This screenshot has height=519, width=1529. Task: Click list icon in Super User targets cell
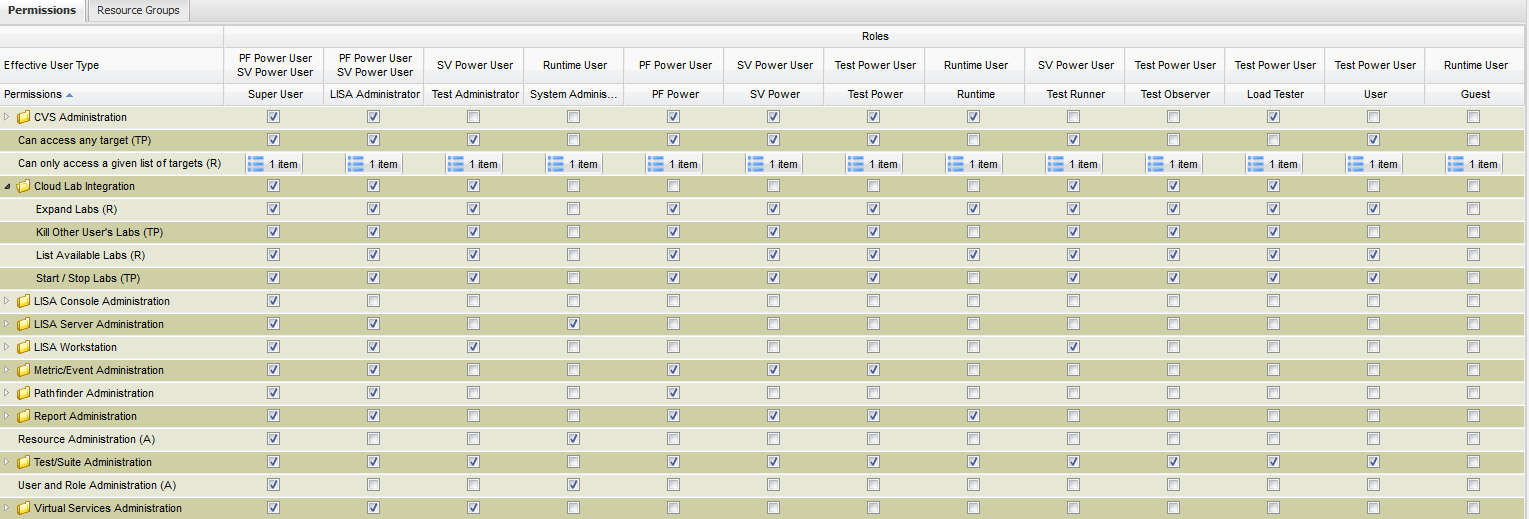(255, 164)
